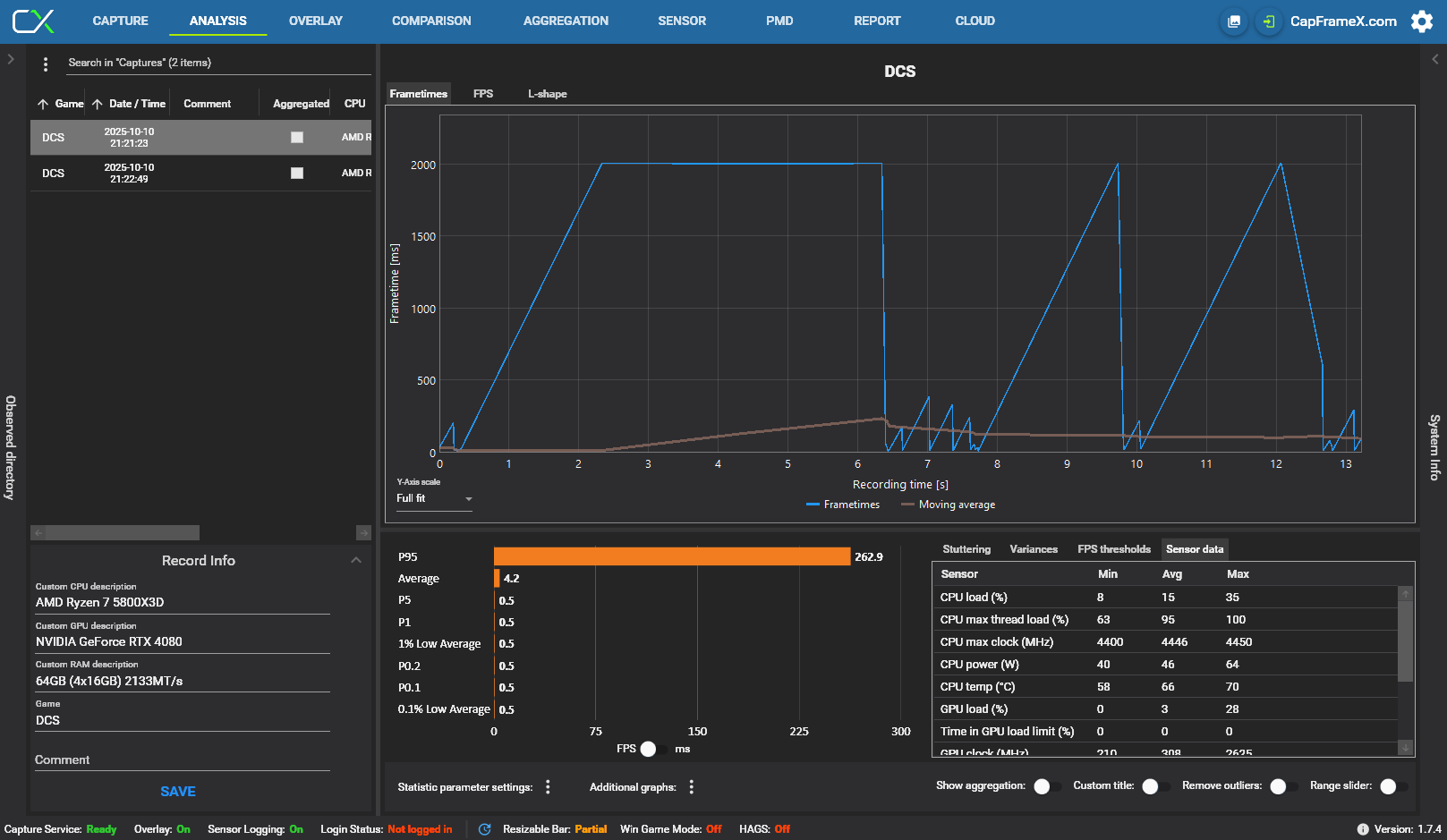
Task: Edit the Custom CPU description field
Action: click(x=183, y=603)
